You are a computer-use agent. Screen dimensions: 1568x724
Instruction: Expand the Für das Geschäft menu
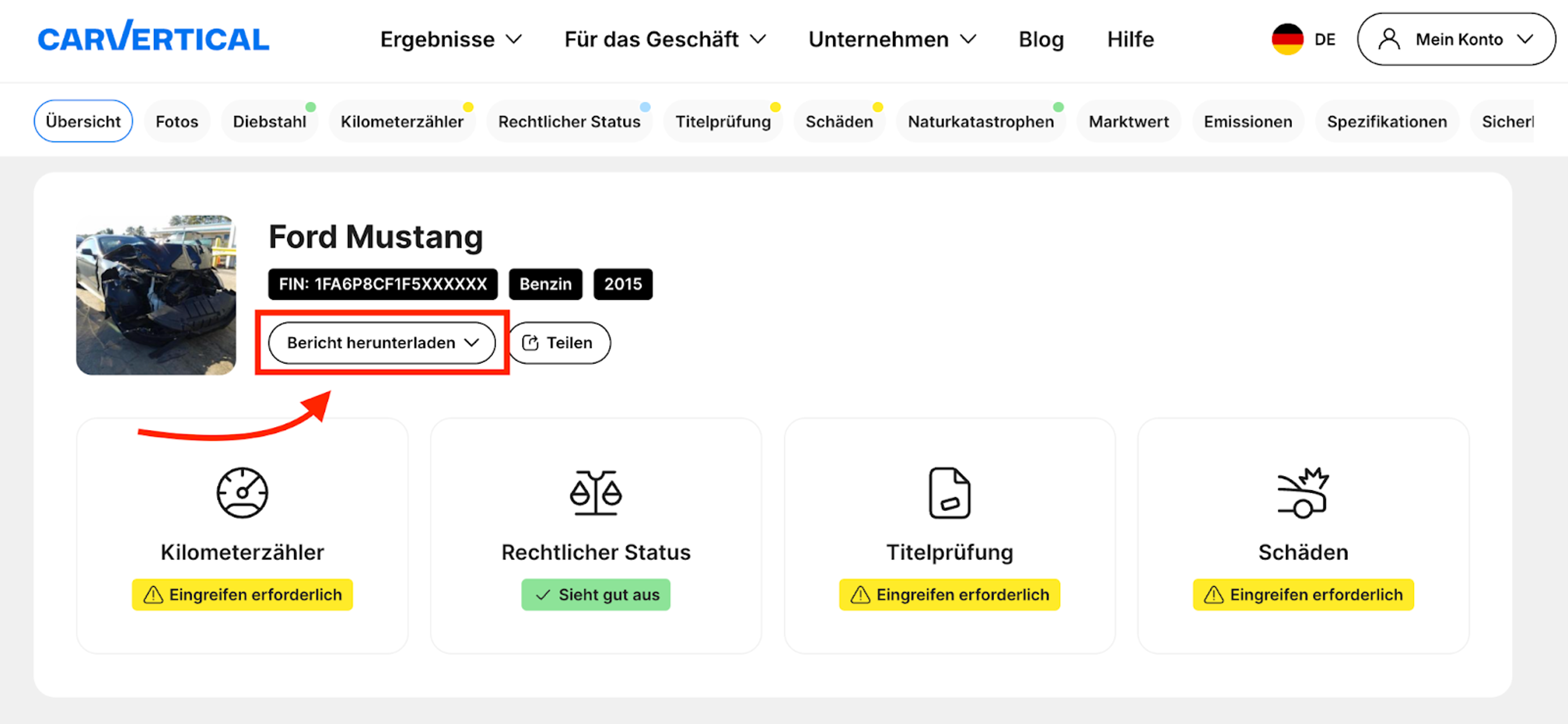coord(665,40)
